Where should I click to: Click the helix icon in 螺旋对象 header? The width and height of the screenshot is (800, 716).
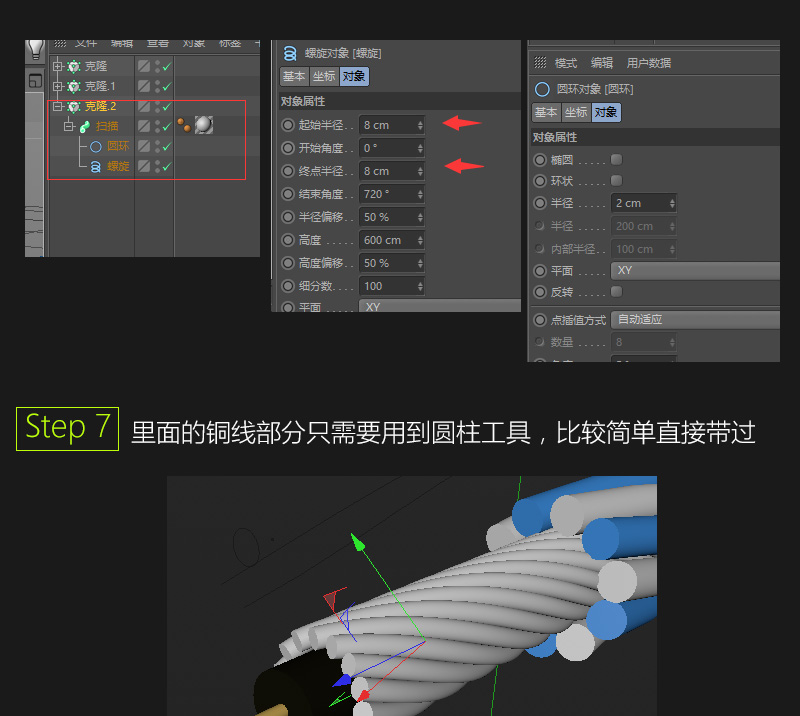point(290,53)
